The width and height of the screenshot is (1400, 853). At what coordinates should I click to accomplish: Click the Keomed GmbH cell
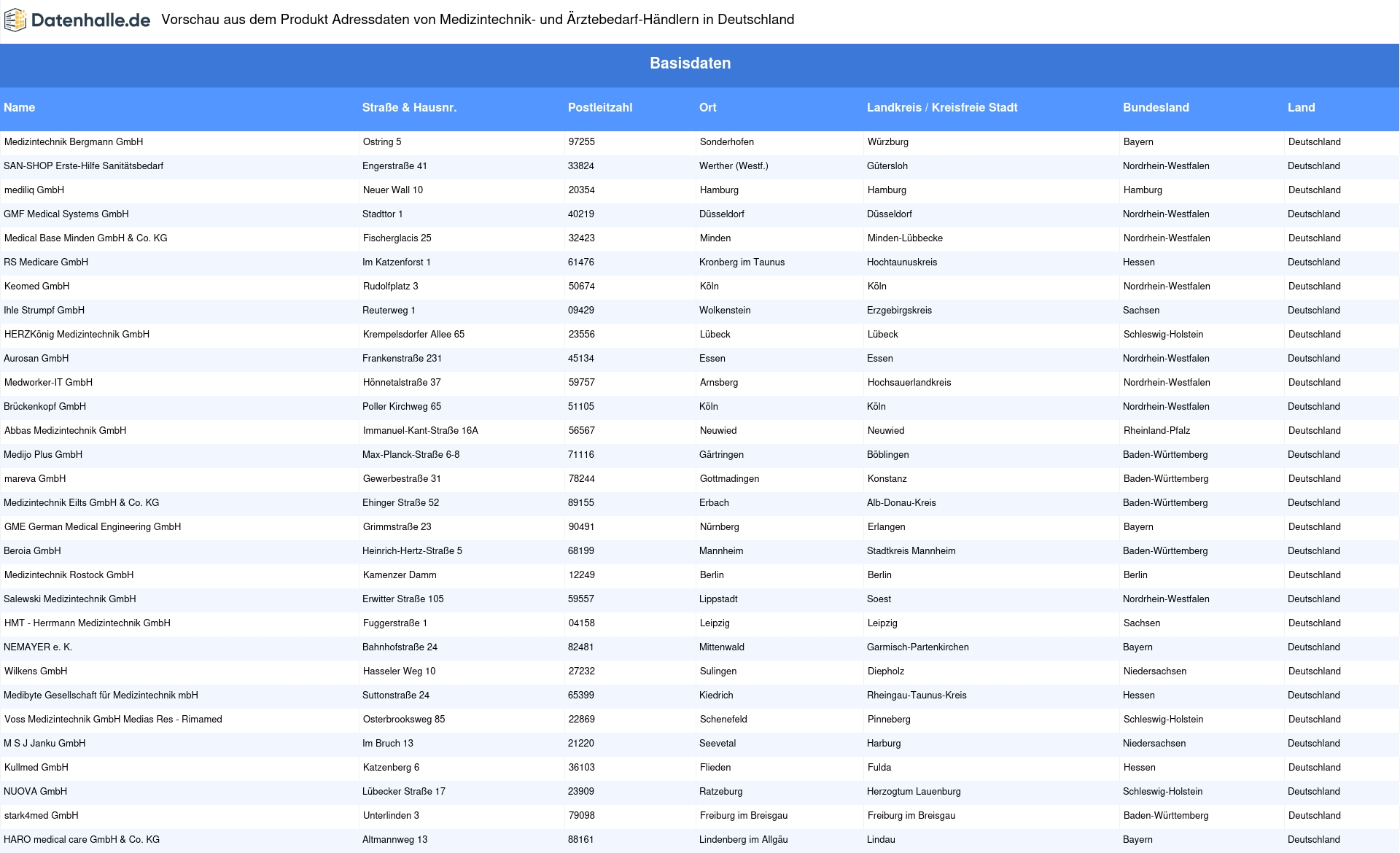tap(37, 287)
